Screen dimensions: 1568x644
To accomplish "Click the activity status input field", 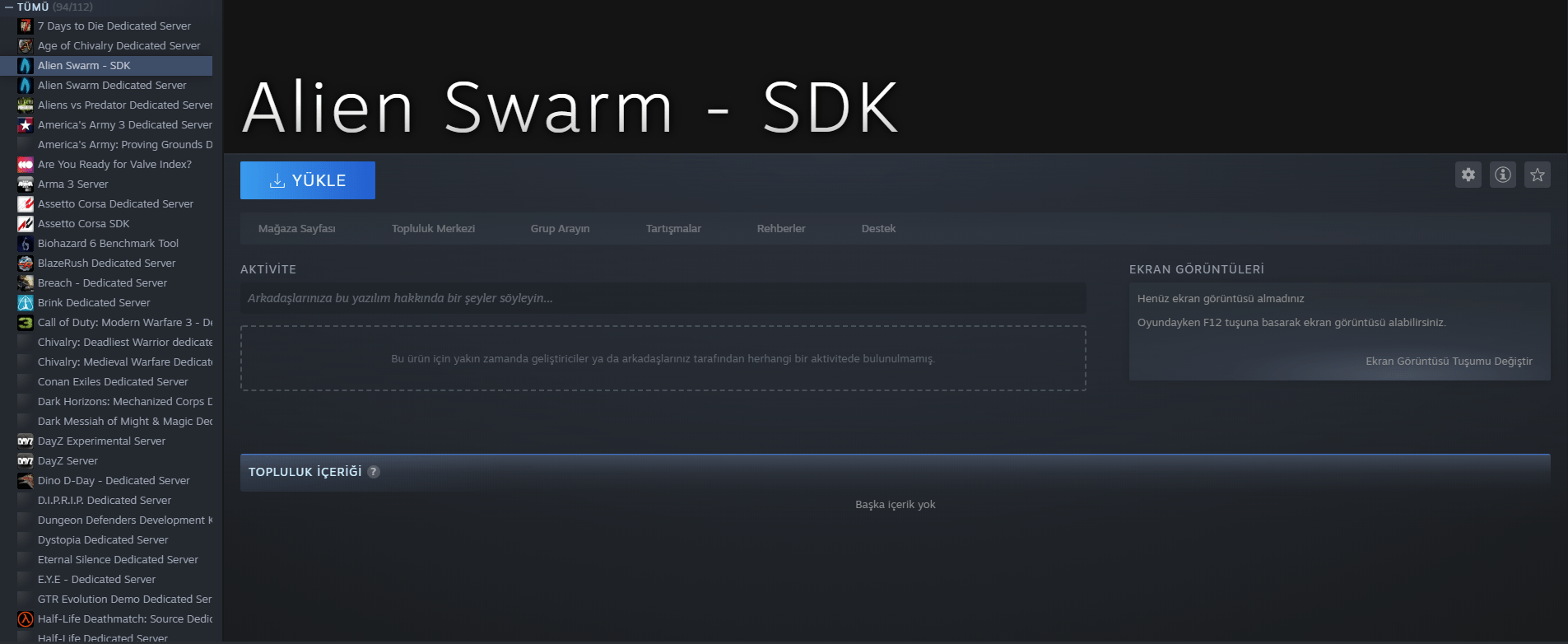I will [x=663, y=298].
